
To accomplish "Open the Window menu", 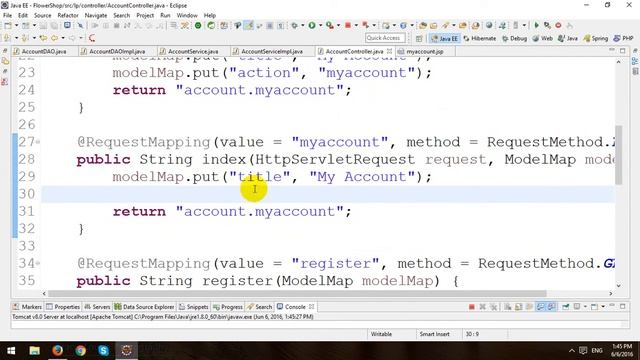I will click(187, 16).
